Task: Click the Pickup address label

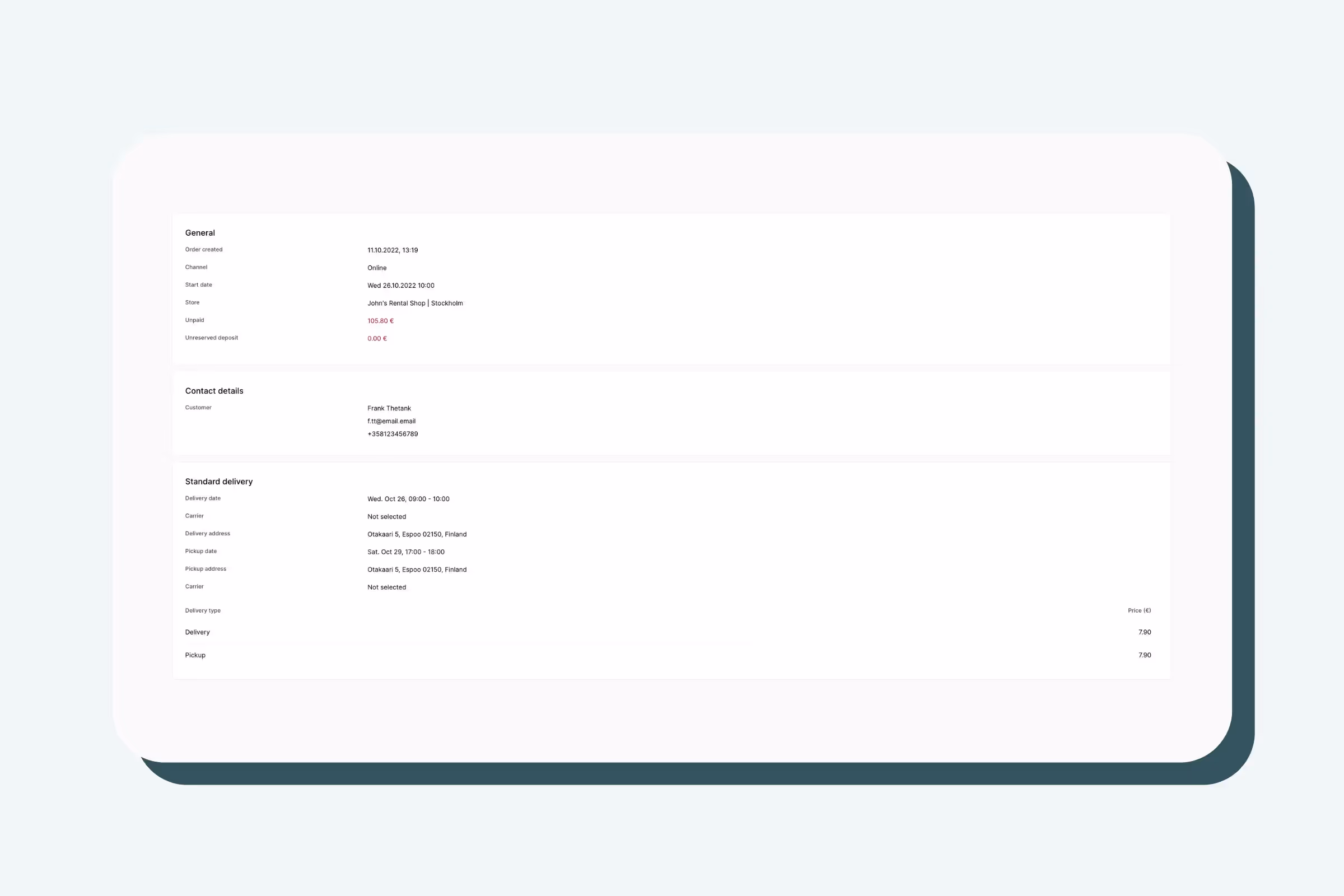Action: point(206,569)
